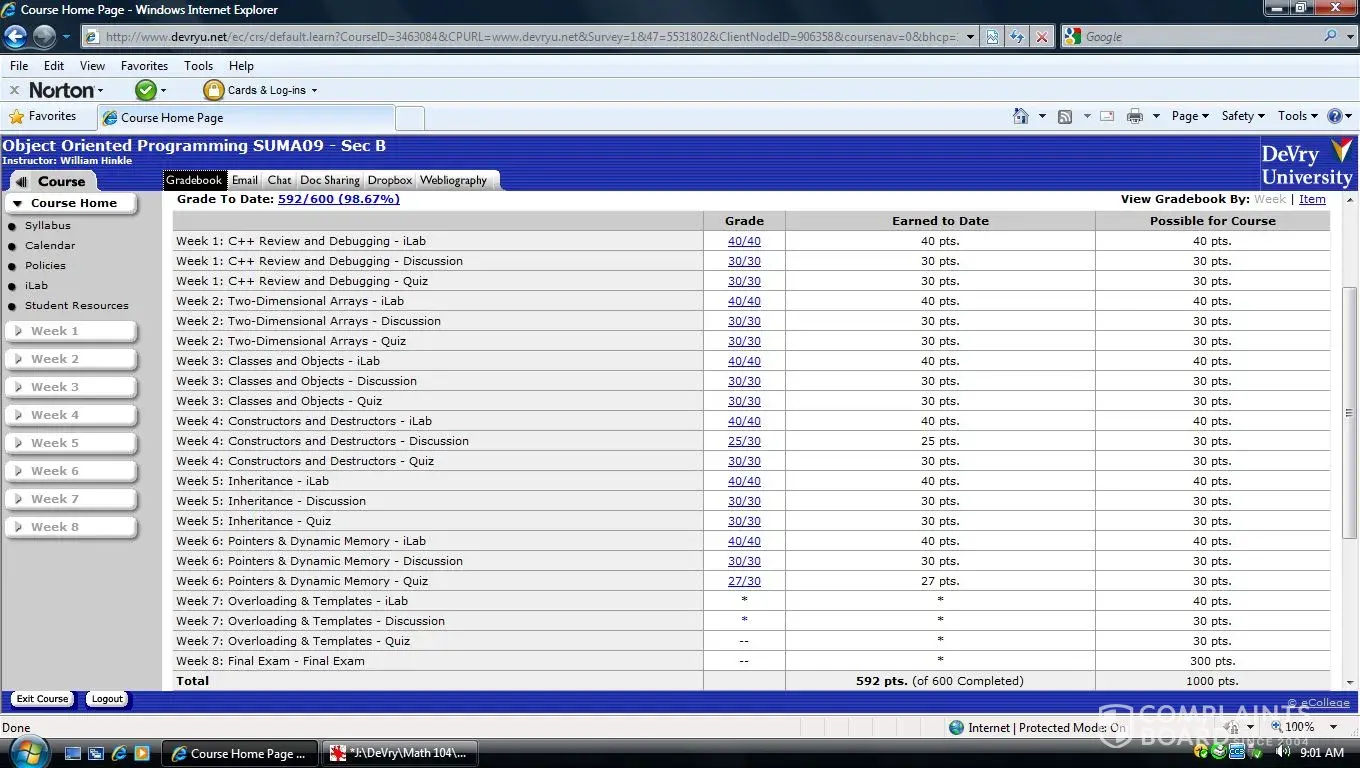Click the Print icon in command bar
The width and height of the screenshot is (1360, 768).
(1134, 116)
